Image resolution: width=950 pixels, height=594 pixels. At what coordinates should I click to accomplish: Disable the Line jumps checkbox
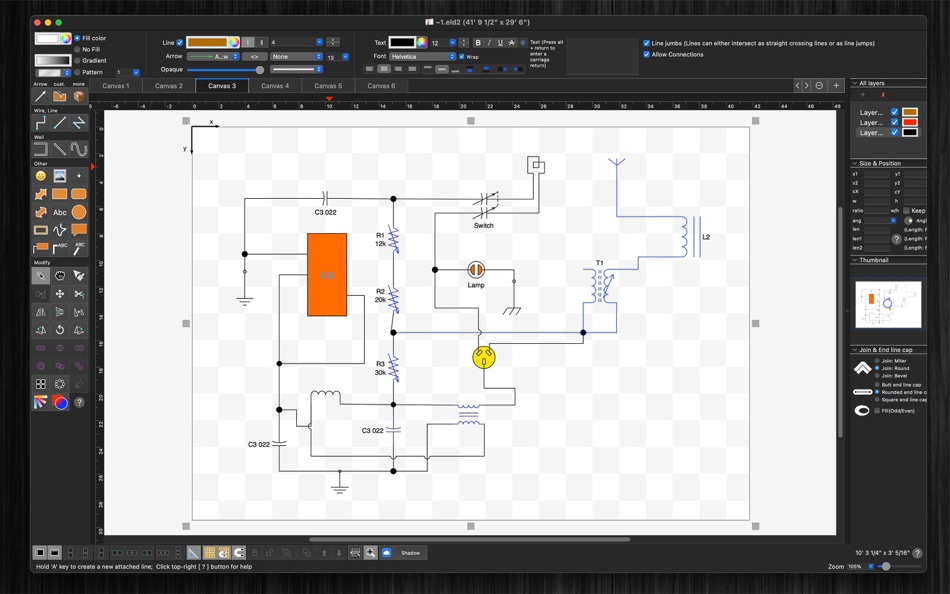646,43
